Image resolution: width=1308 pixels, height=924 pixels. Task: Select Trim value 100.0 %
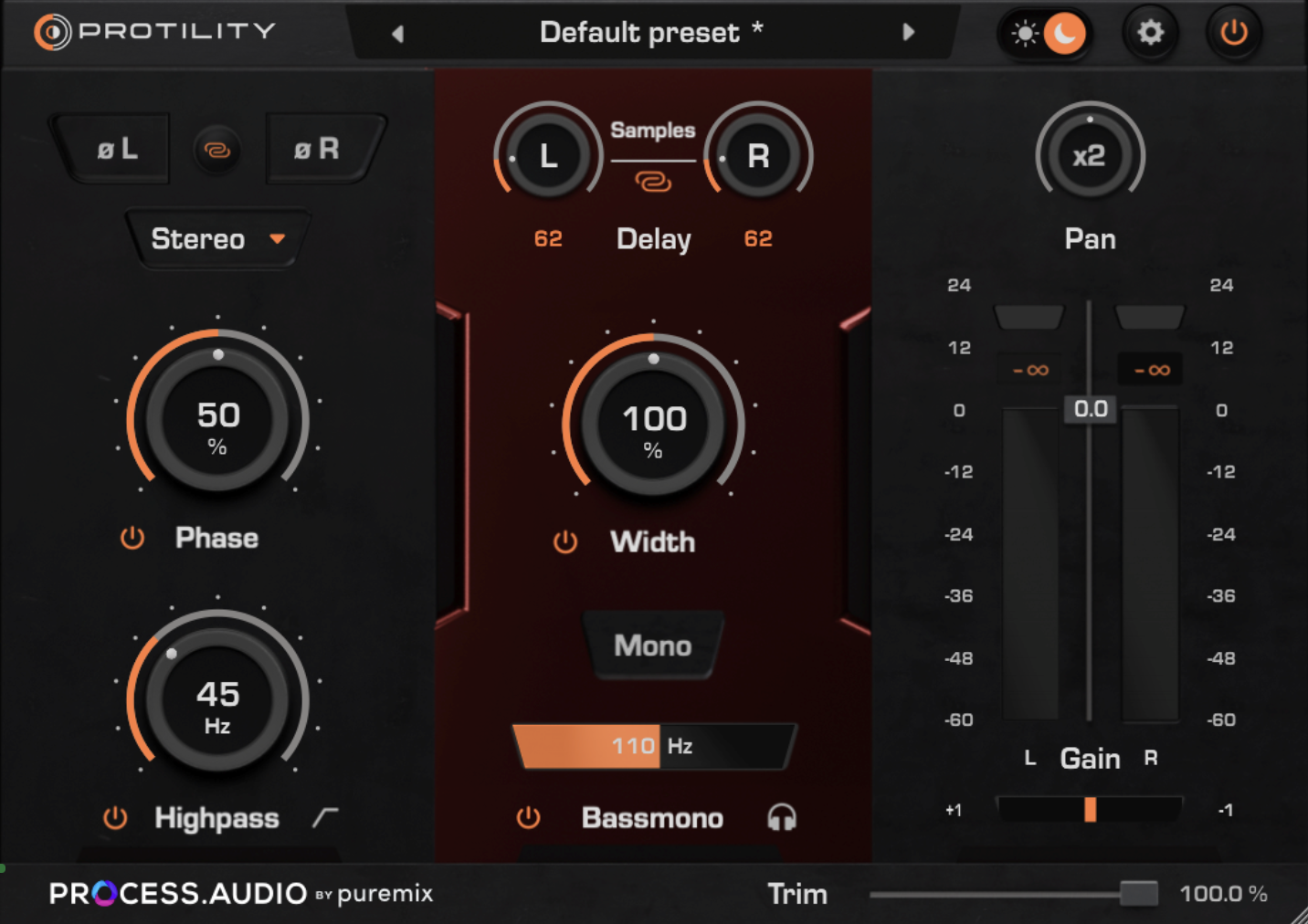(1223, 894)
